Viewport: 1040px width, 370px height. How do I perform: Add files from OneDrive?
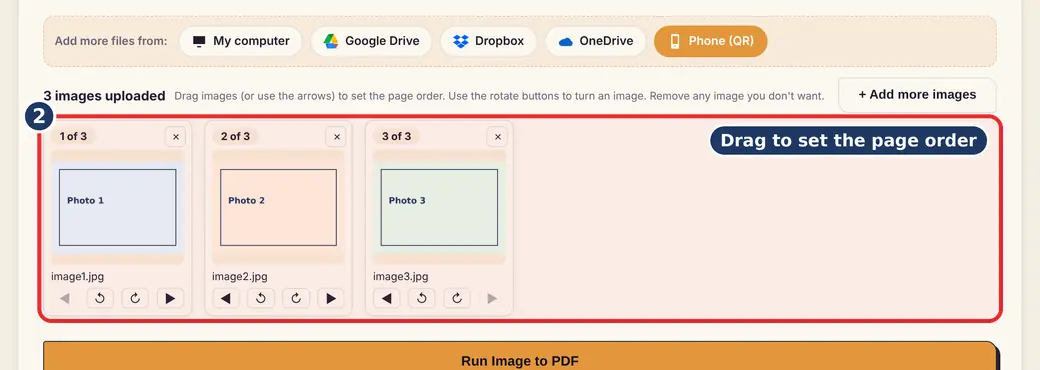click(x=595, y=41)
